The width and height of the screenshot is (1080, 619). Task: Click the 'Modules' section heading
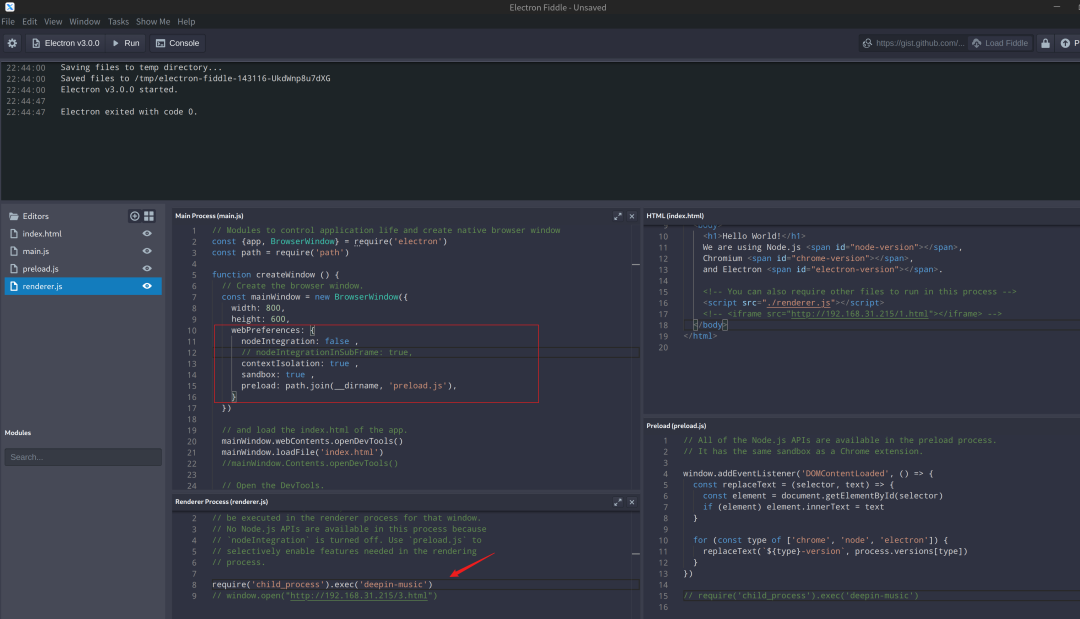18,432
